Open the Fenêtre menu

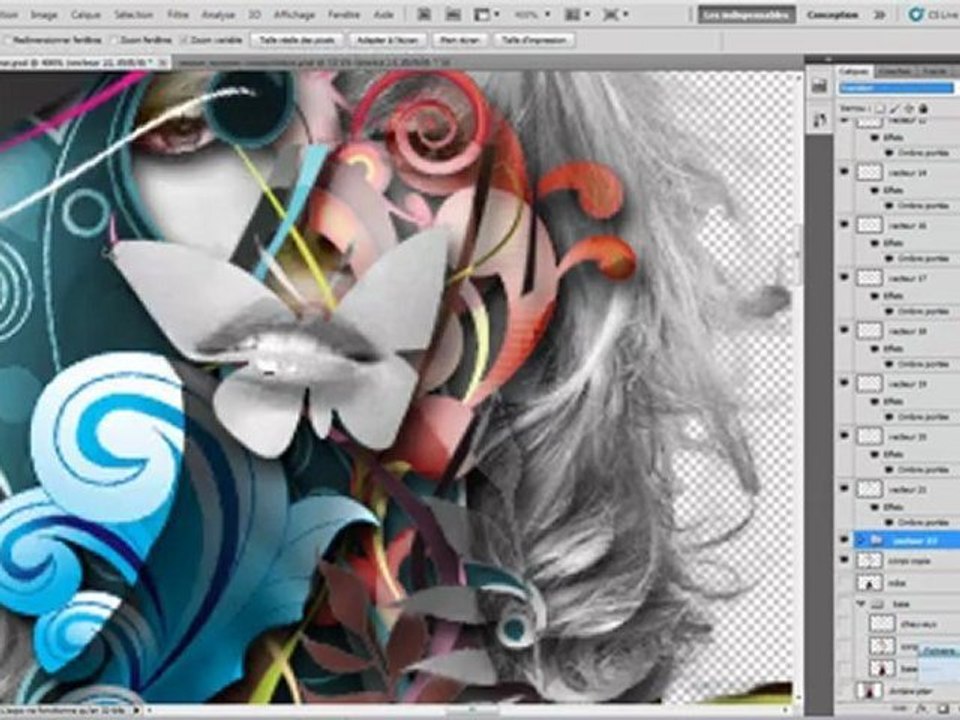point(343,14)
